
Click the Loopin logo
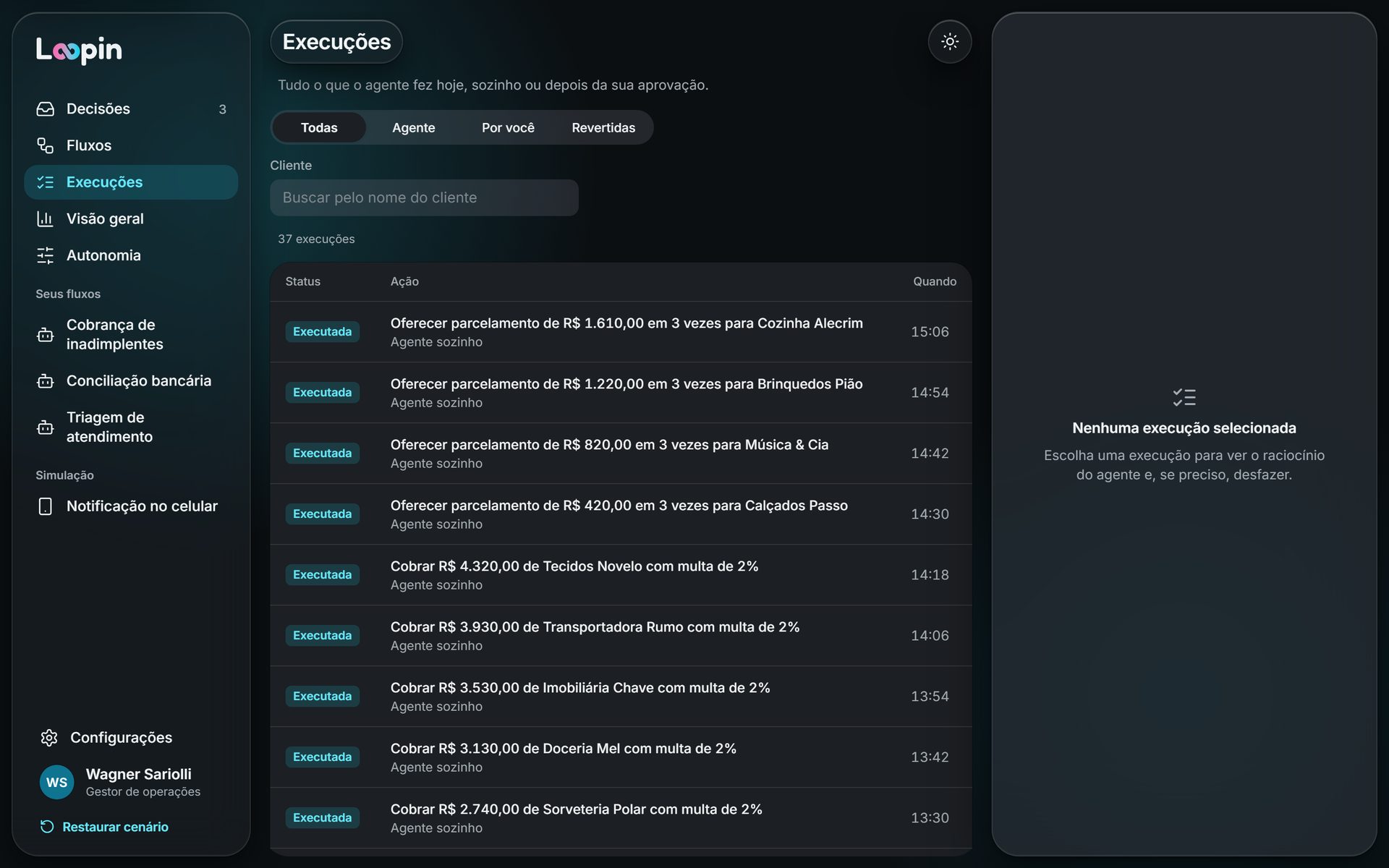[x=79, y=50]
